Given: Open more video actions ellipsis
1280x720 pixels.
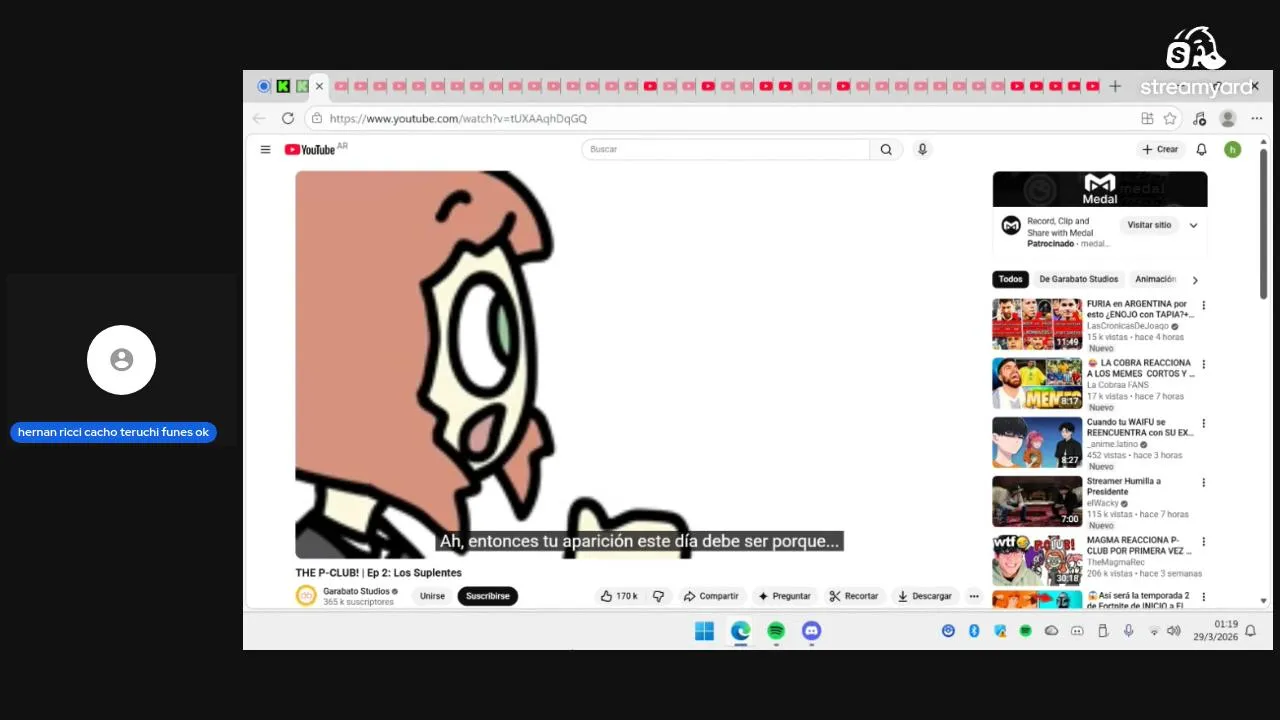Looking at the screenshot, I should [974, 596].
